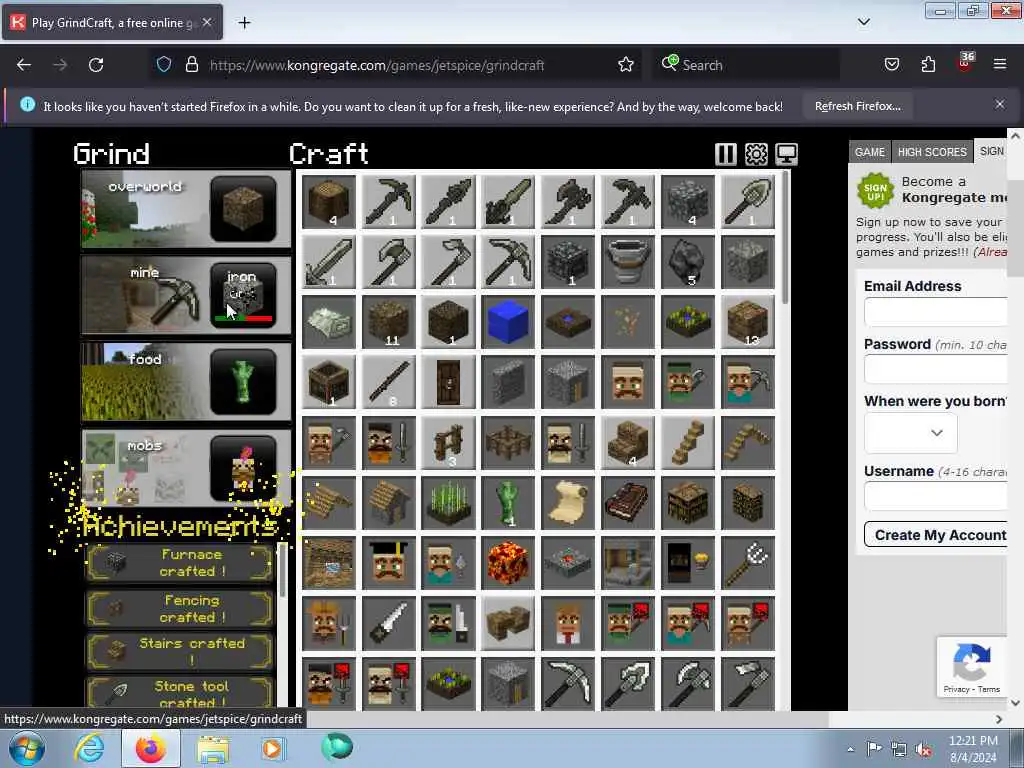
Task: Click the furnace block showing 1
Action: 569,262
